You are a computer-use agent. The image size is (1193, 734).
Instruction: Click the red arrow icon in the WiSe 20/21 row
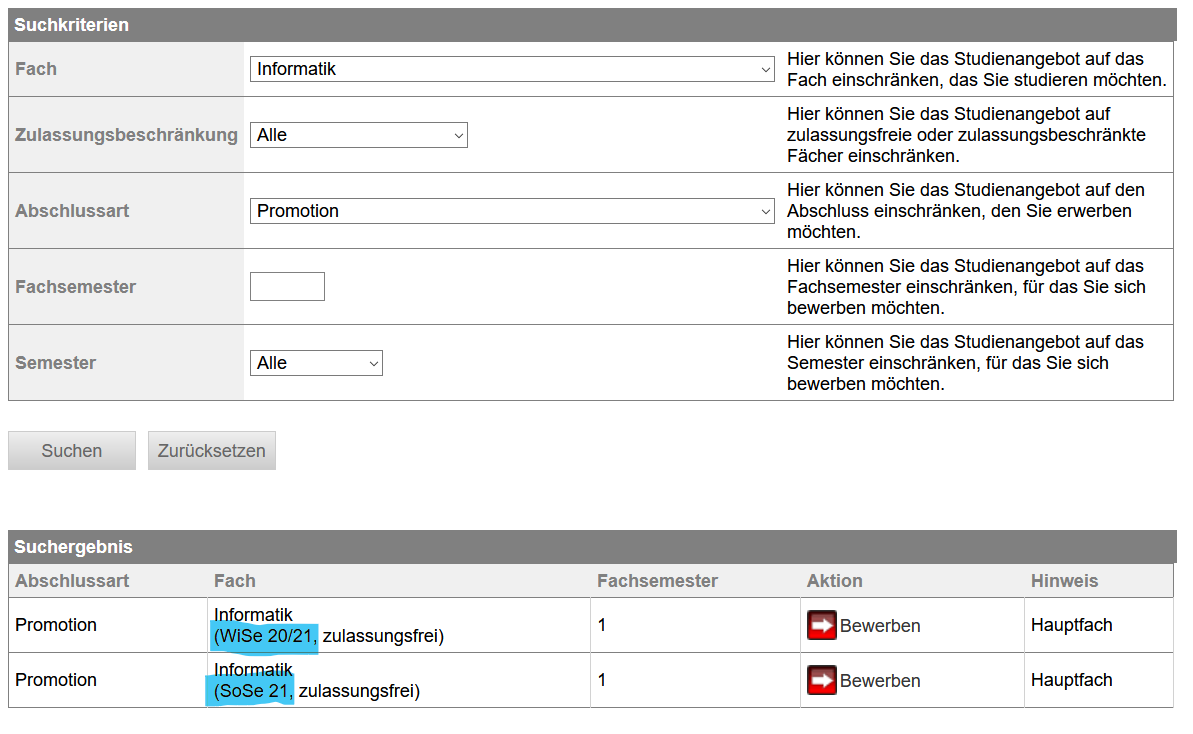tap(821, 625)
